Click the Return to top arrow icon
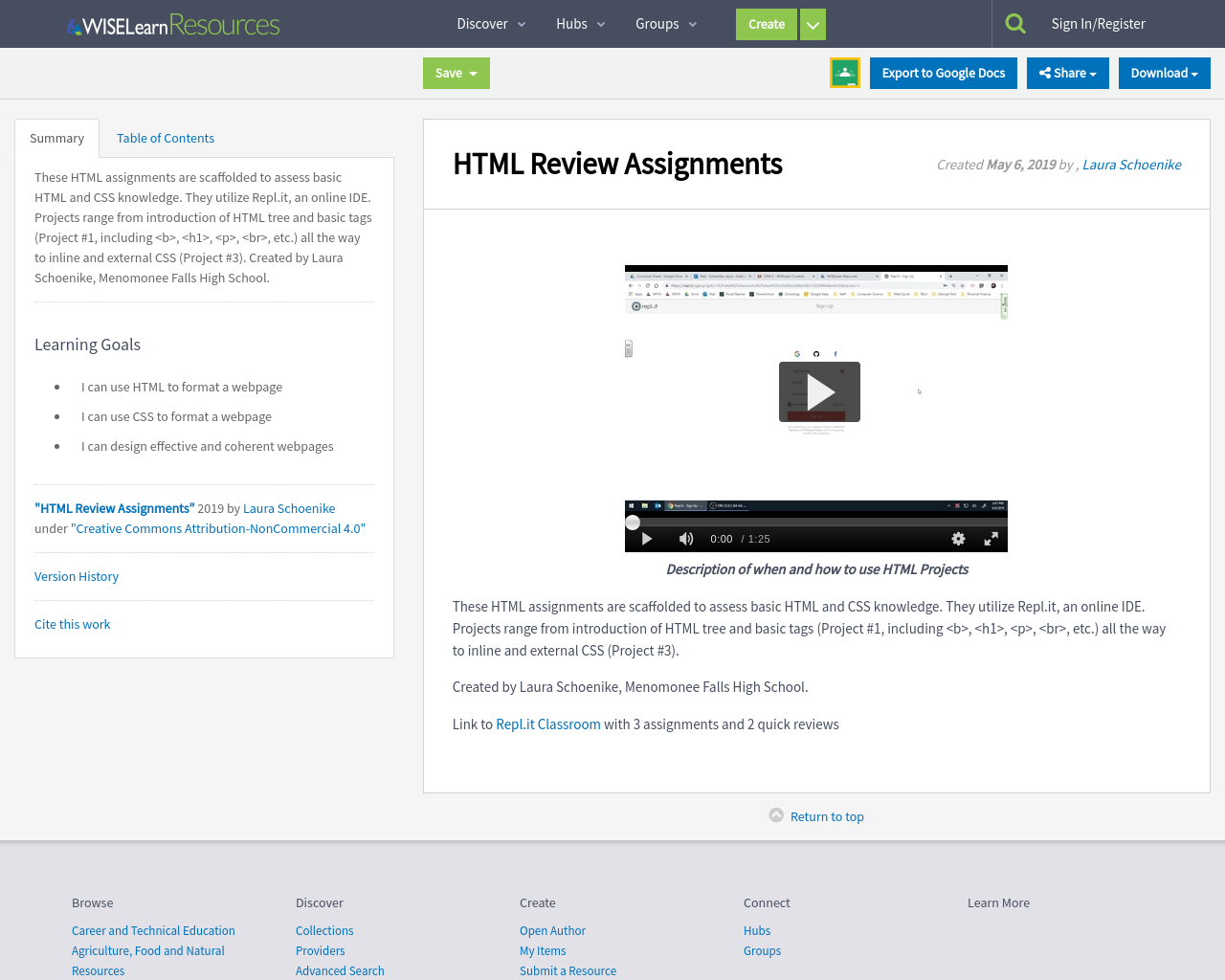1225x980 pixels. click(776, 815)
